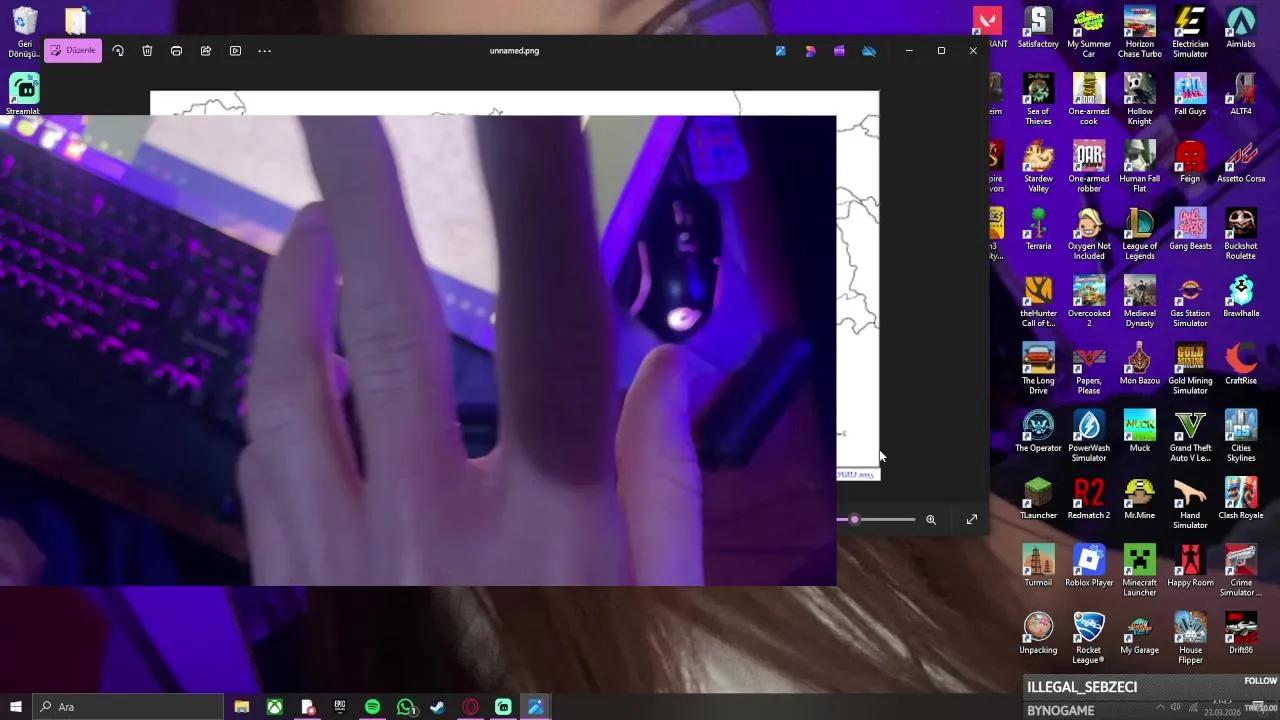
Task: Open TLauncher desktop shortcut
Action: (x=1038, y=498)
